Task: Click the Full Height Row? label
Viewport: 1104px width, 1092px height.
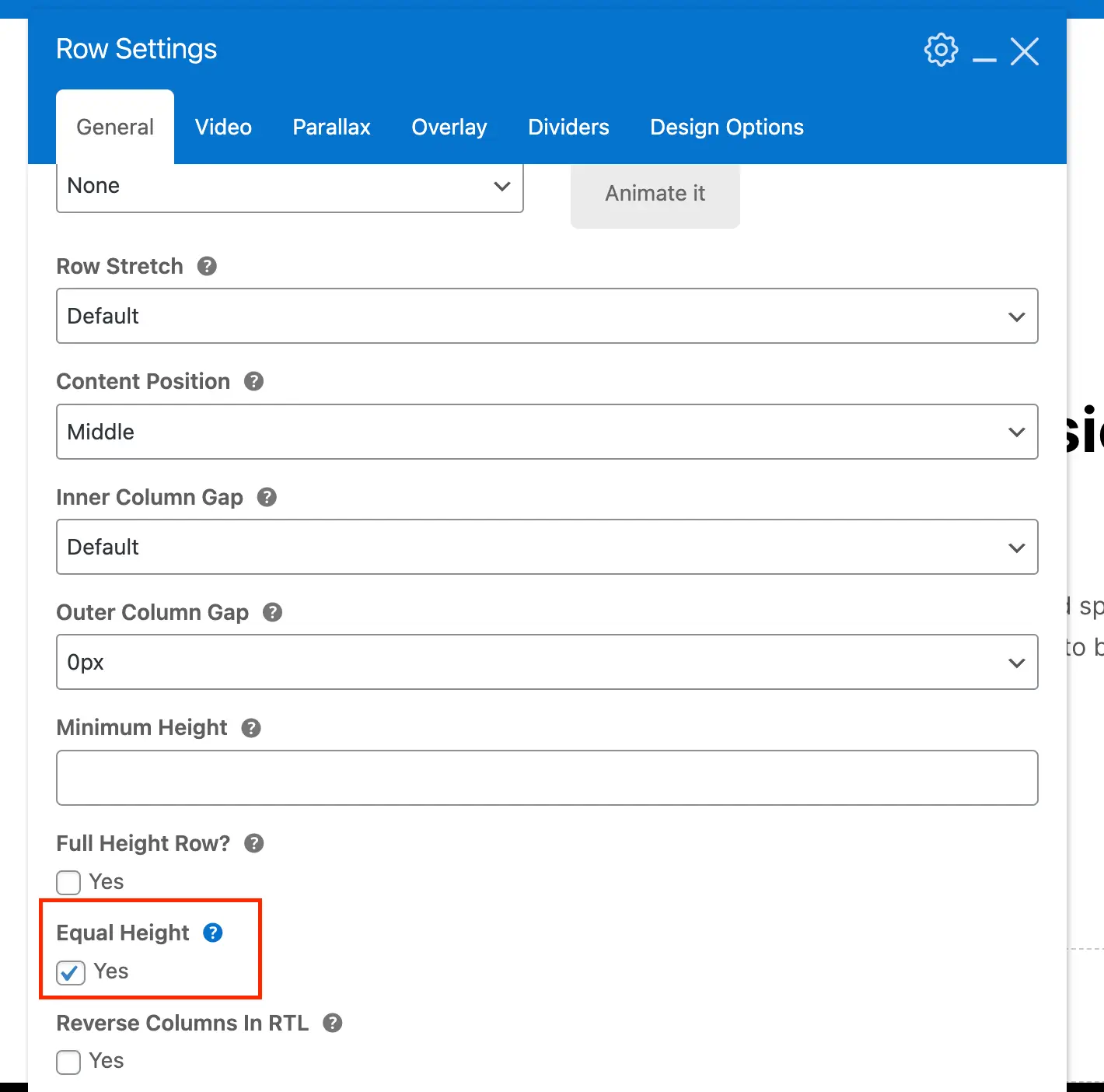Action: (x=144, y=843)
